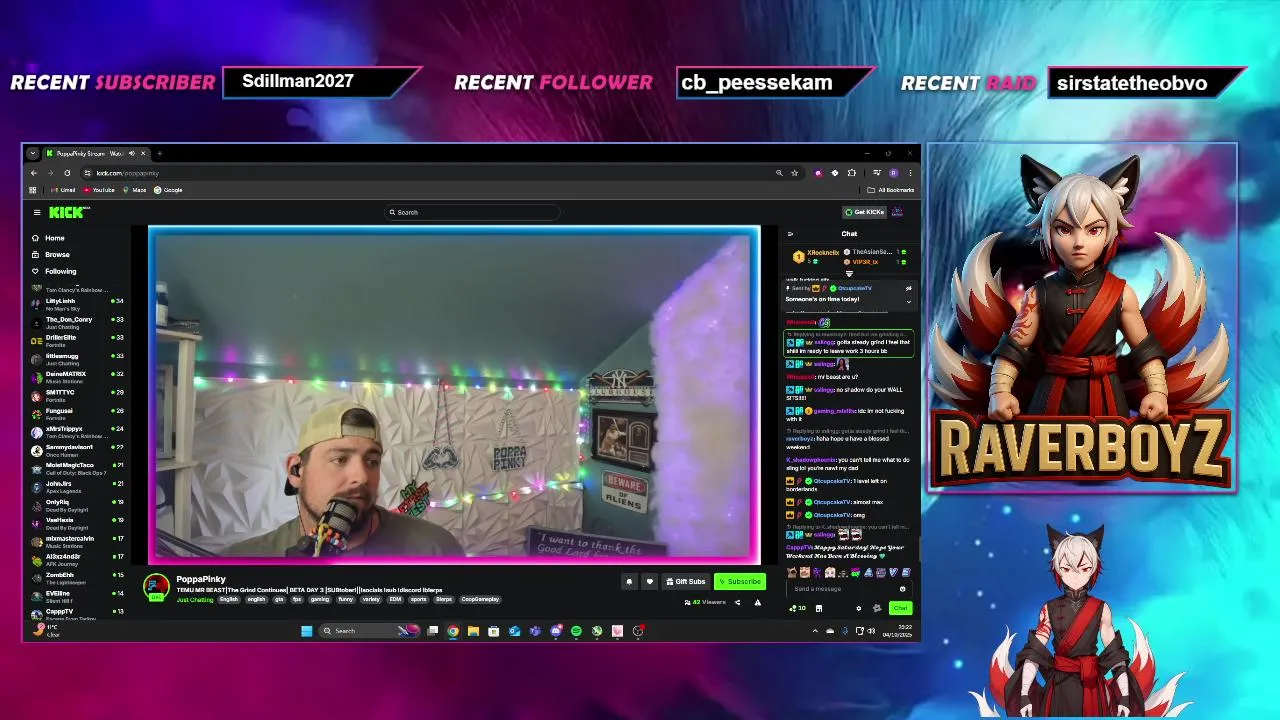This screenshot has height=720, width=1280.
Task: Click the Gift Subs button
Action: tap(686, 581)
